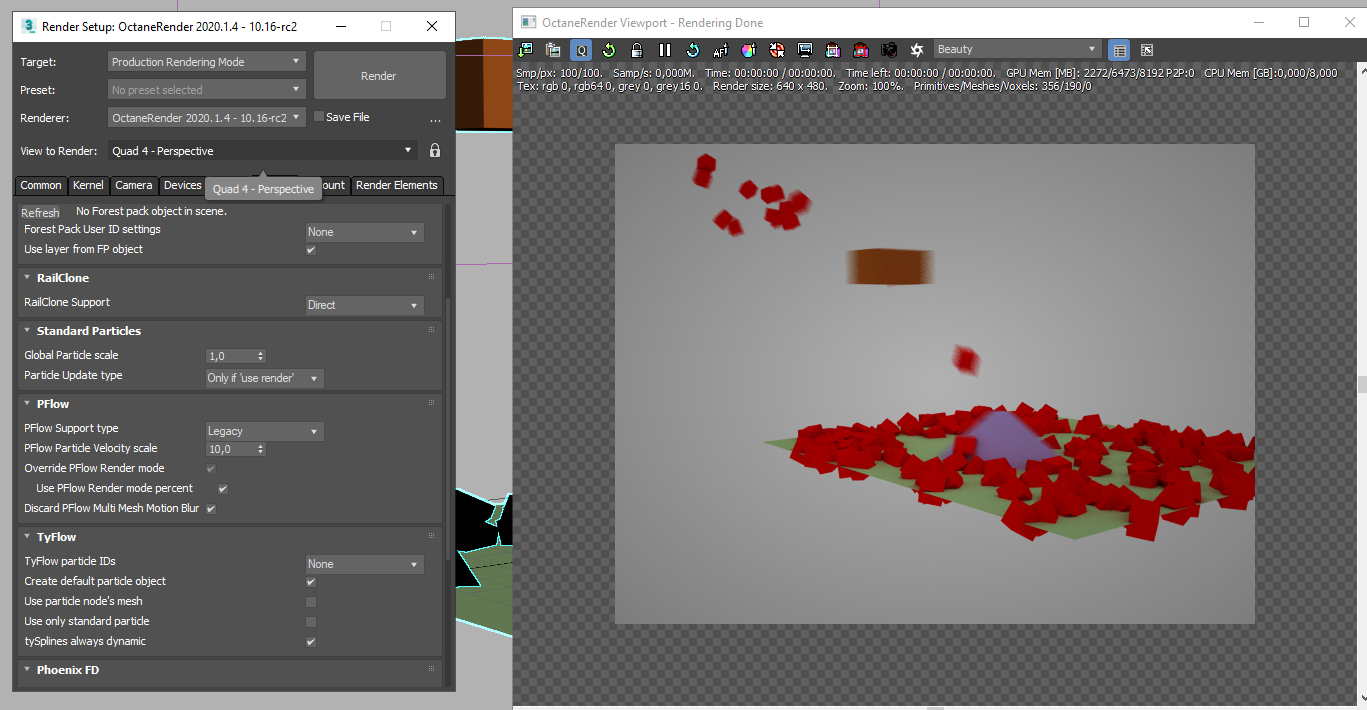Image resolution: width=1367 pixels, height=710 pixels.
Task: Activate the AF auto focus picker icon
Action: 721,49
